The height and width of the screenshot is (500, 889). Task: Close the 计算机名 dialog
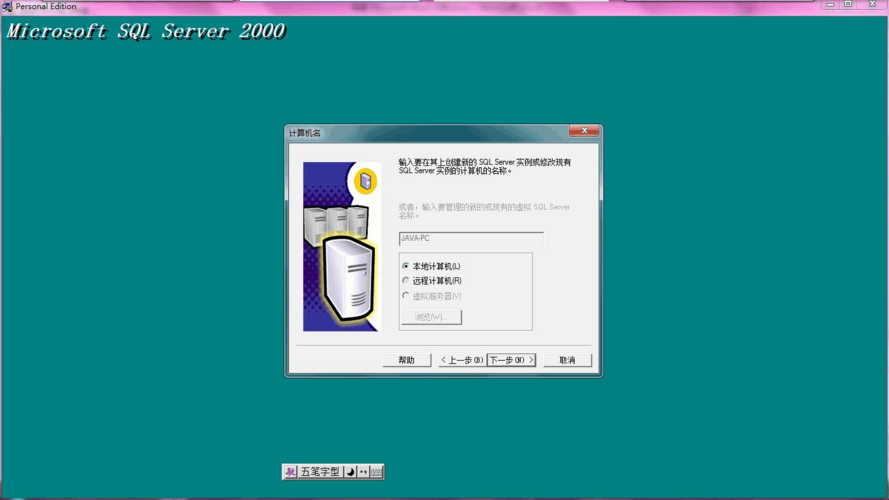tap(584, 131)
